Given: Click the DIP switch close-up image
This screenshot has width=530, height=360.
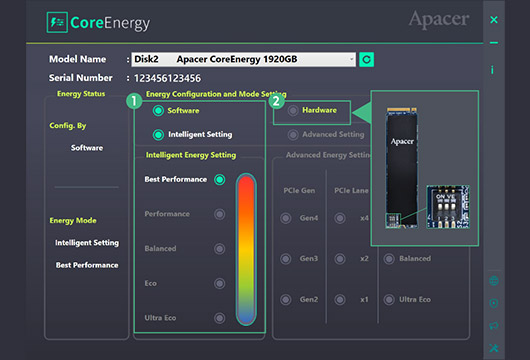Looking at the screenshot, I should coord(448,207).
